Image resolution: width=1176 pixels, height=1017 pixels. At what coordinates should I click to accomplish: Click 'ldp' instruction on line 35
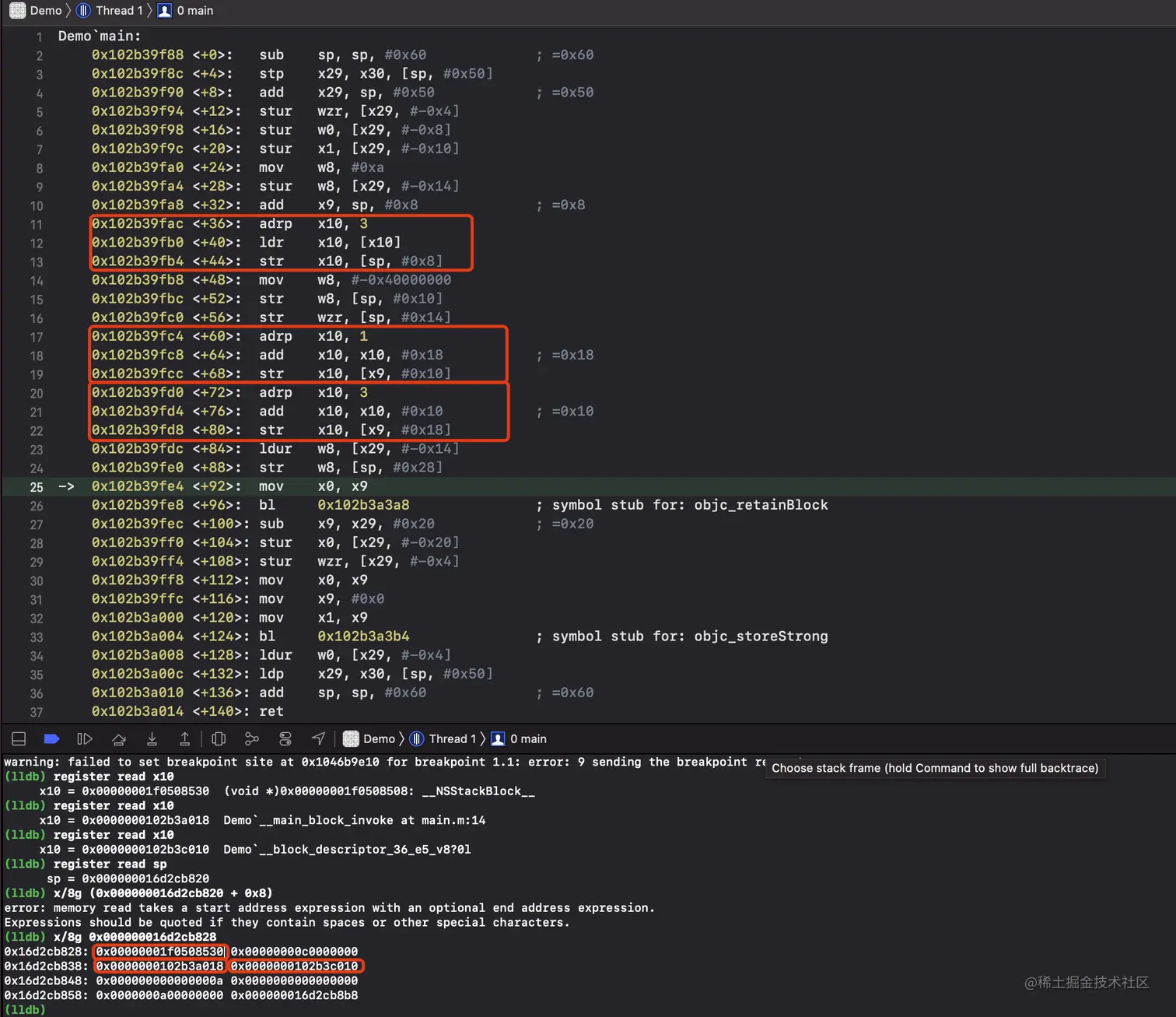point(271,674)
